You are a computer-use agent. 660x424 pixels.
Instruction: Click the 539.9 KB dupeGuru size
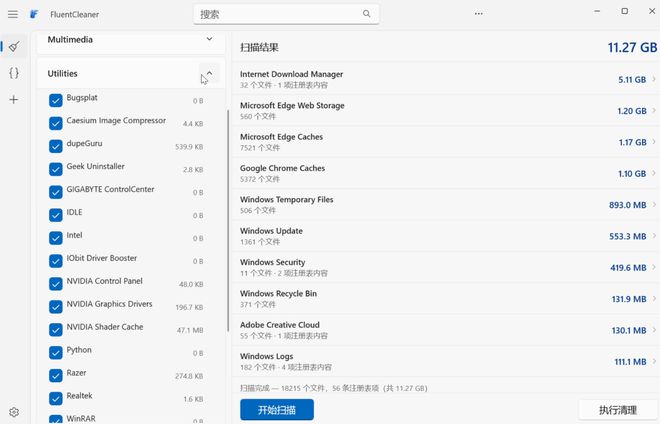[189, 147]
